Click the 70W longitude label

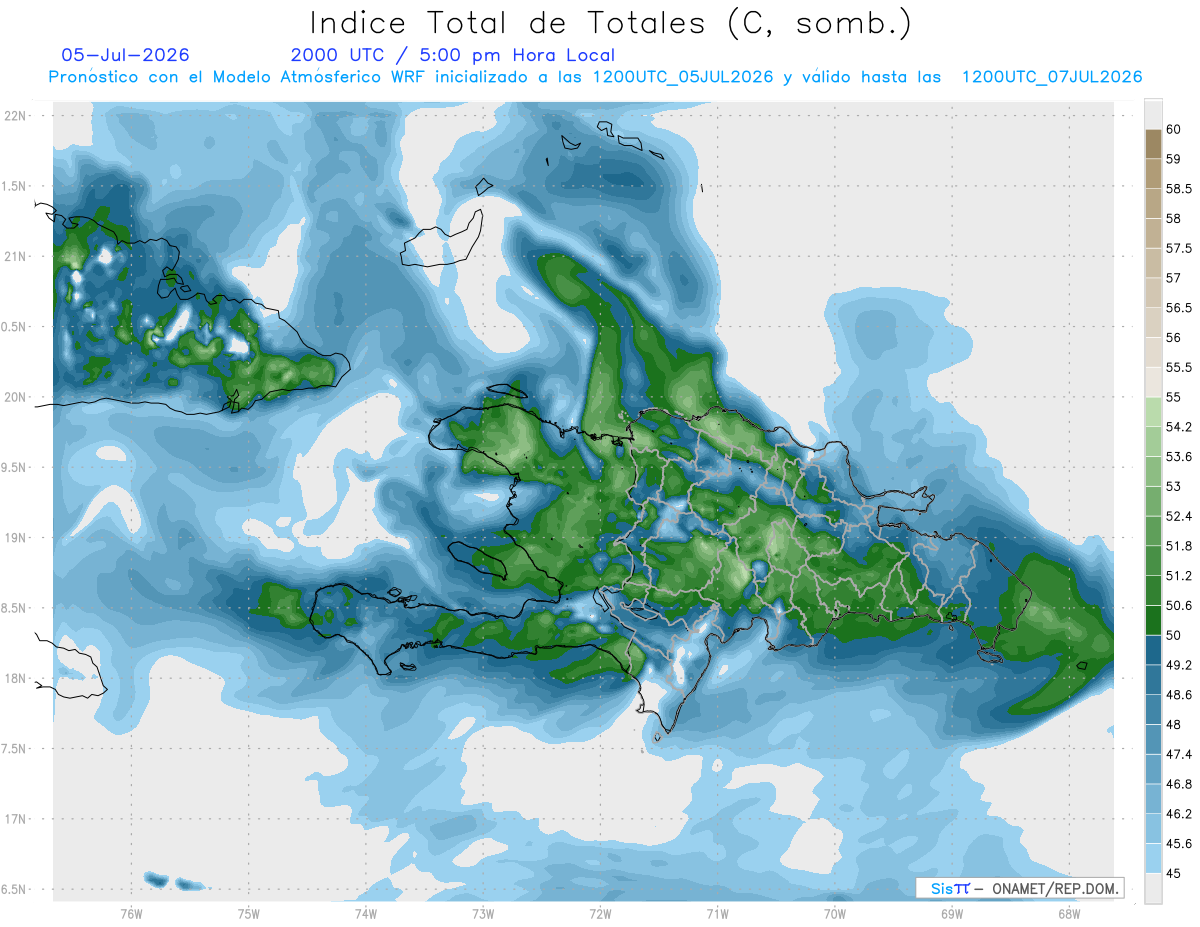(x=834, y=913)
